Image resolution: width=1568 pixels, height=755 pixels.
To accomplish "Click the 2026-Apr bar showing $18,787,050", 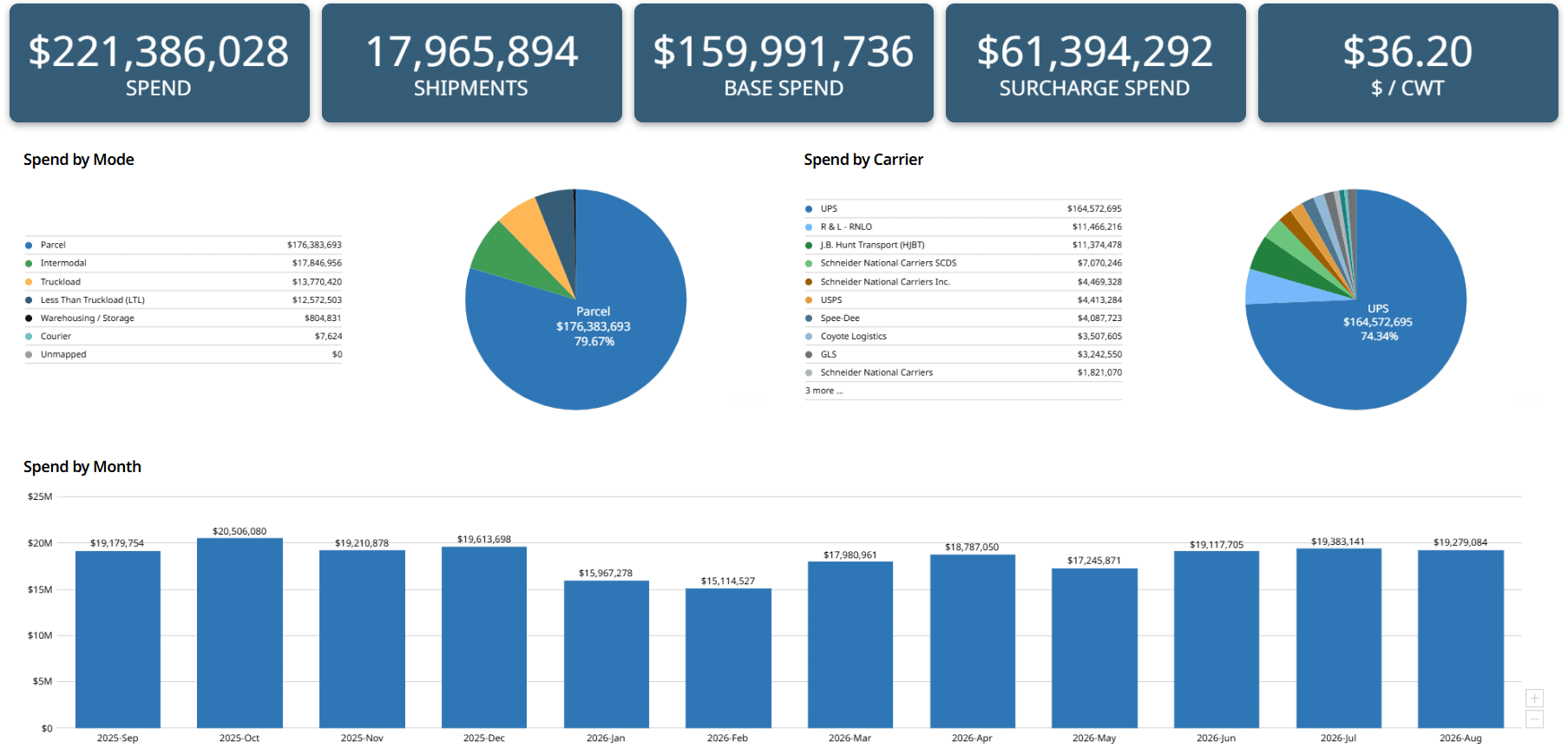I will tap(973, 641).
